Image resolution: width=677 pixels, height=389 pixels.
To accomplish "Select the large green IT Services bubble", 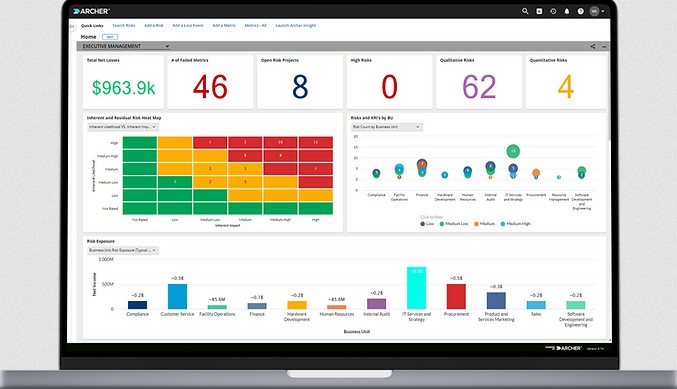I will click(513, 151).
